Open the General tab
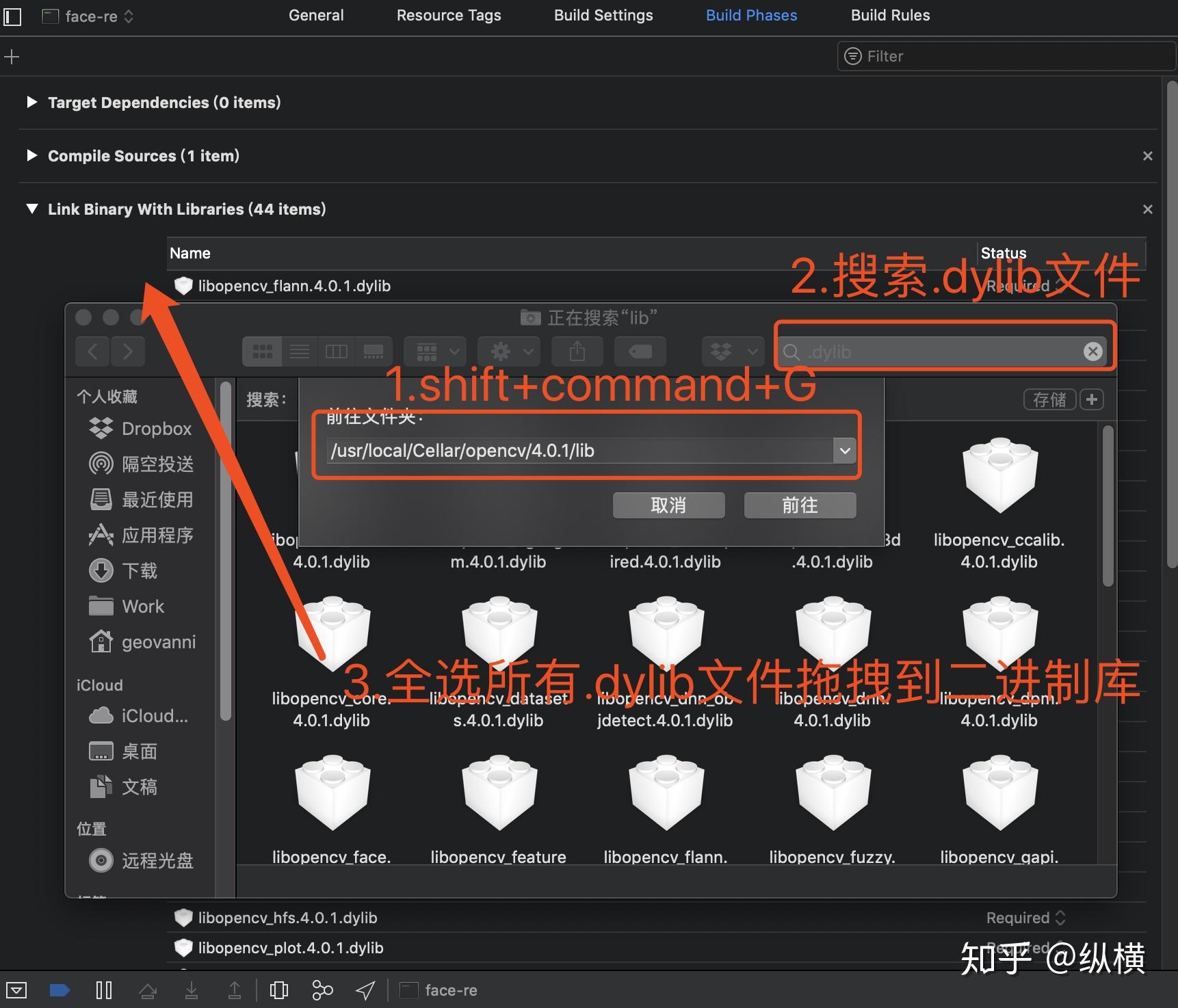 pos(316,15)
